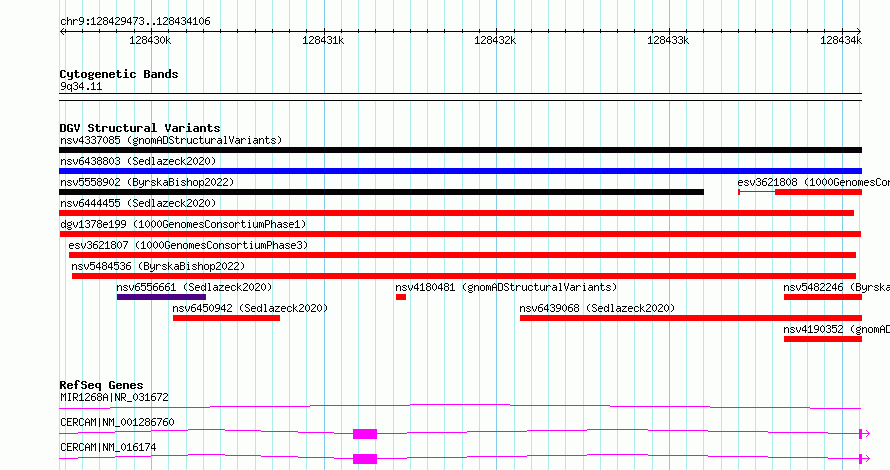The image size is (890, 470).
Task: Click the 9q34.11 band label
Action: click(81, 86)
